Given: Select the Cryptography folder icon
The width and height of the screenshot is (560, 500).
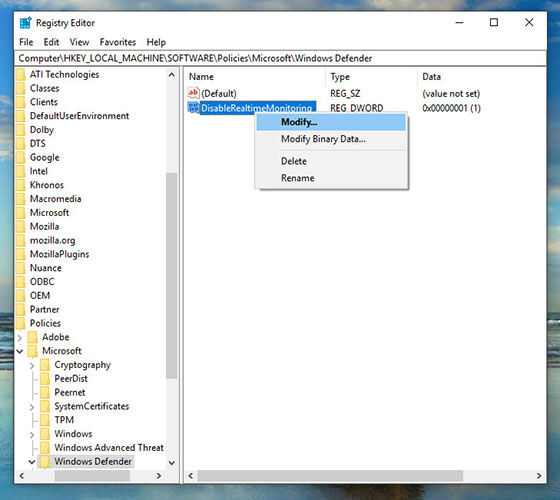Looking at the screenshot, I should tap(45, 365).
